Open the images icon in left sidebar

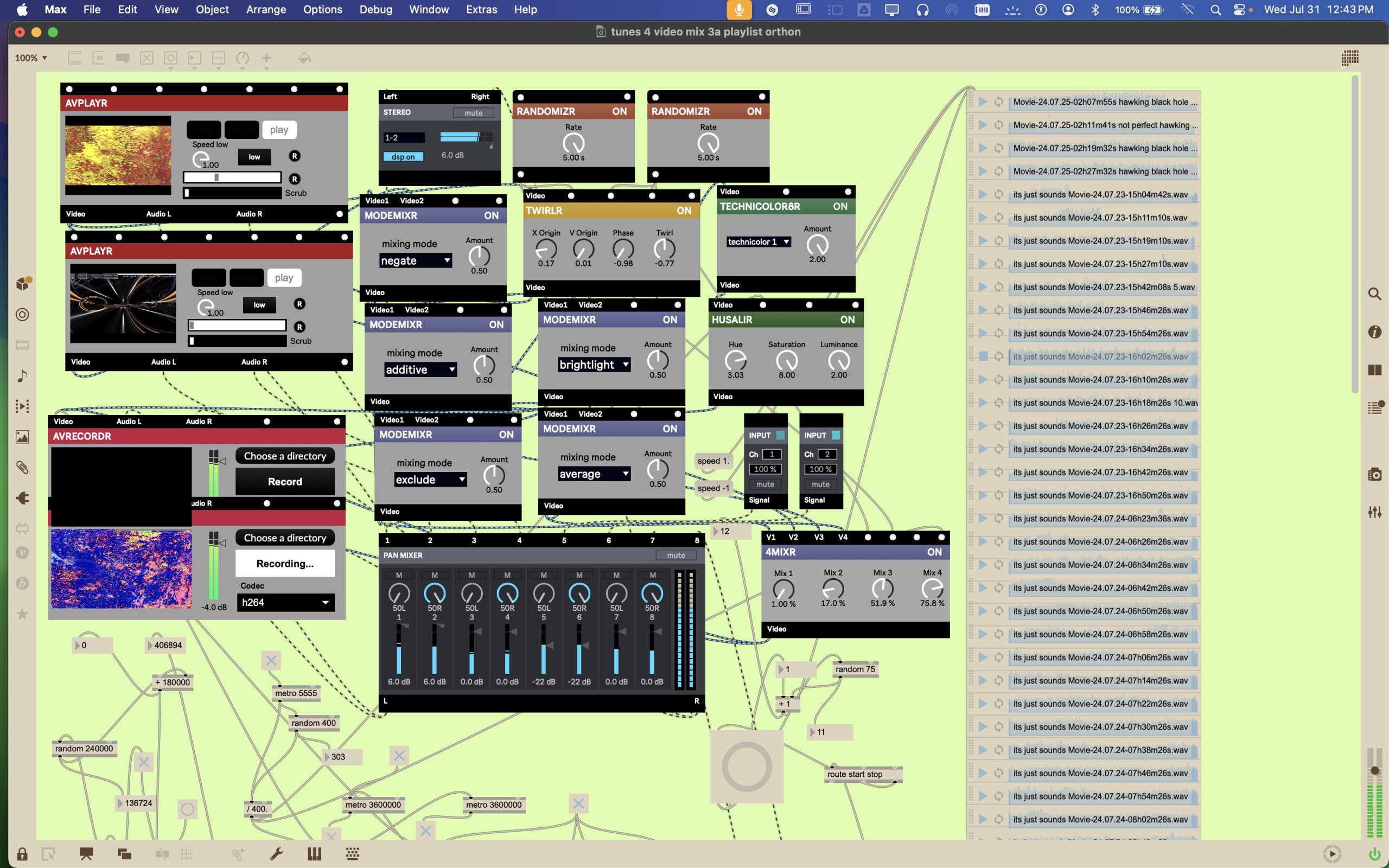click(x=22, y=437)
